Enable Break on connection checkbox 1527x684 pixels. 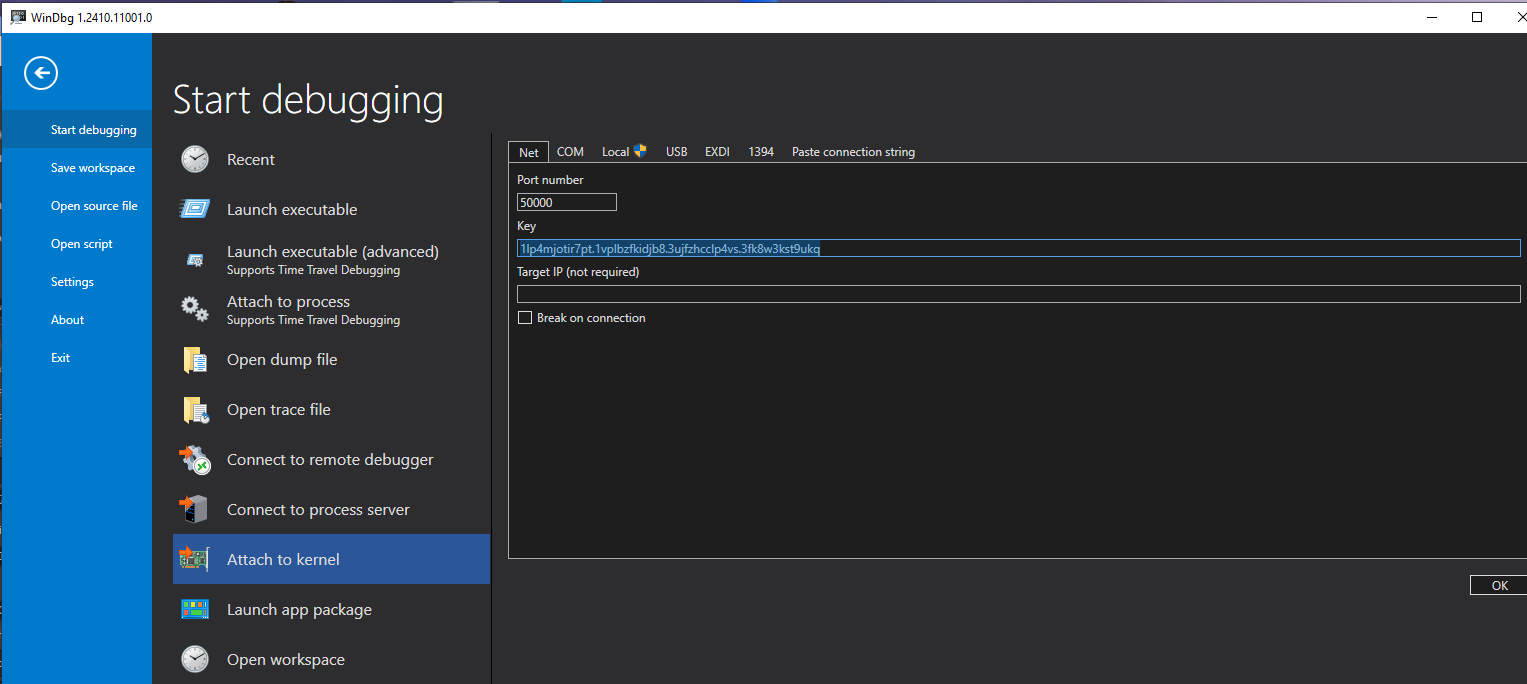(524, 318)
